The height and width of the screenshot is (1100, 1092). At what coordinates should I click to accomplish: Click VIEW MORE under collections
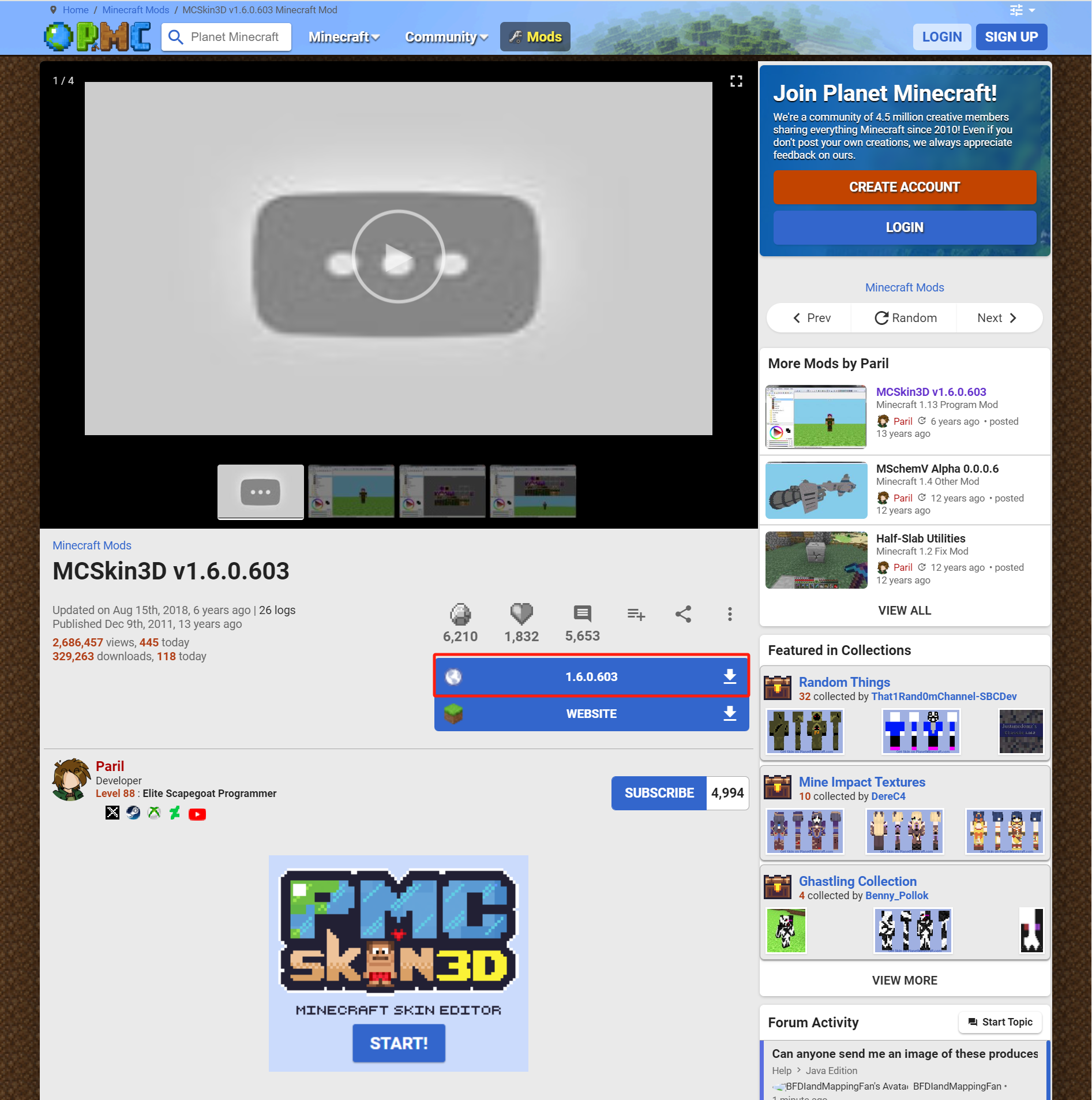pyautogui.click(x=904, y=981)
